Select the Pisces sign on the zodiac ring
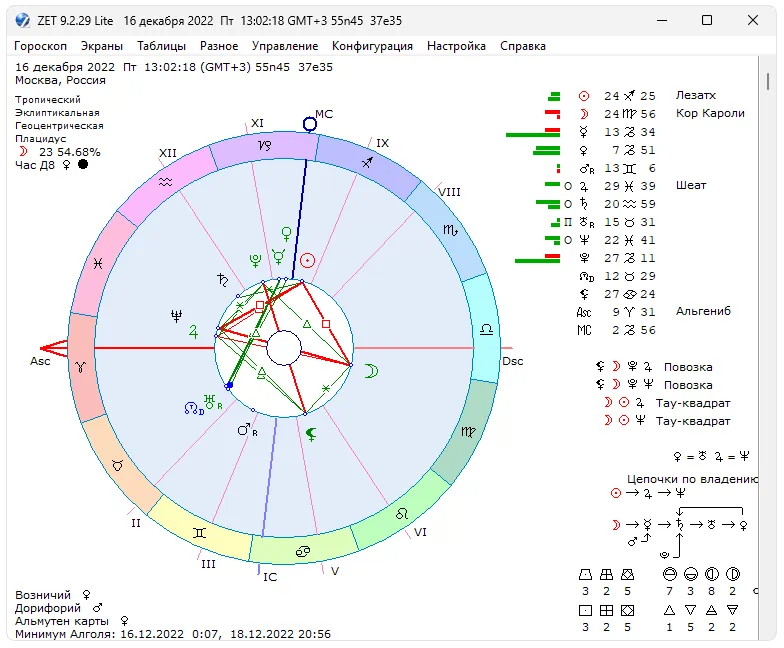 tap(98, 263)
